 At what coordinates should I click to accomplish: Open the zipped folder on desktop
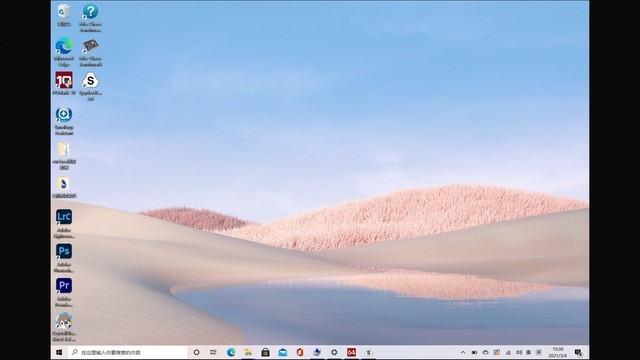[64, 156]
